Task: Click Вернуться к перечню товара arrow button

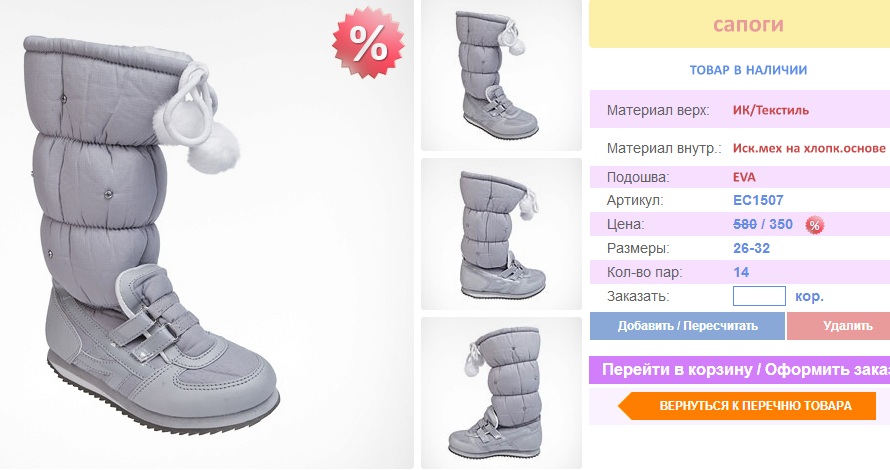Action: [747, 406]
